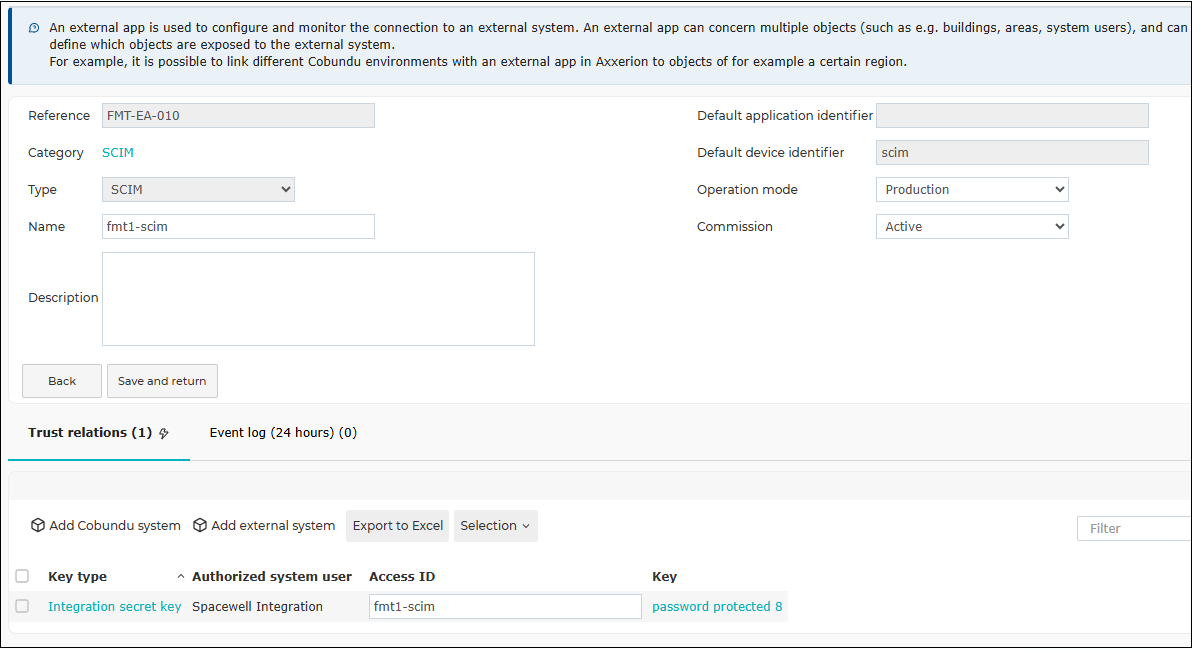
Task: Expand the Selection dropdown menu
Action: 496,526
